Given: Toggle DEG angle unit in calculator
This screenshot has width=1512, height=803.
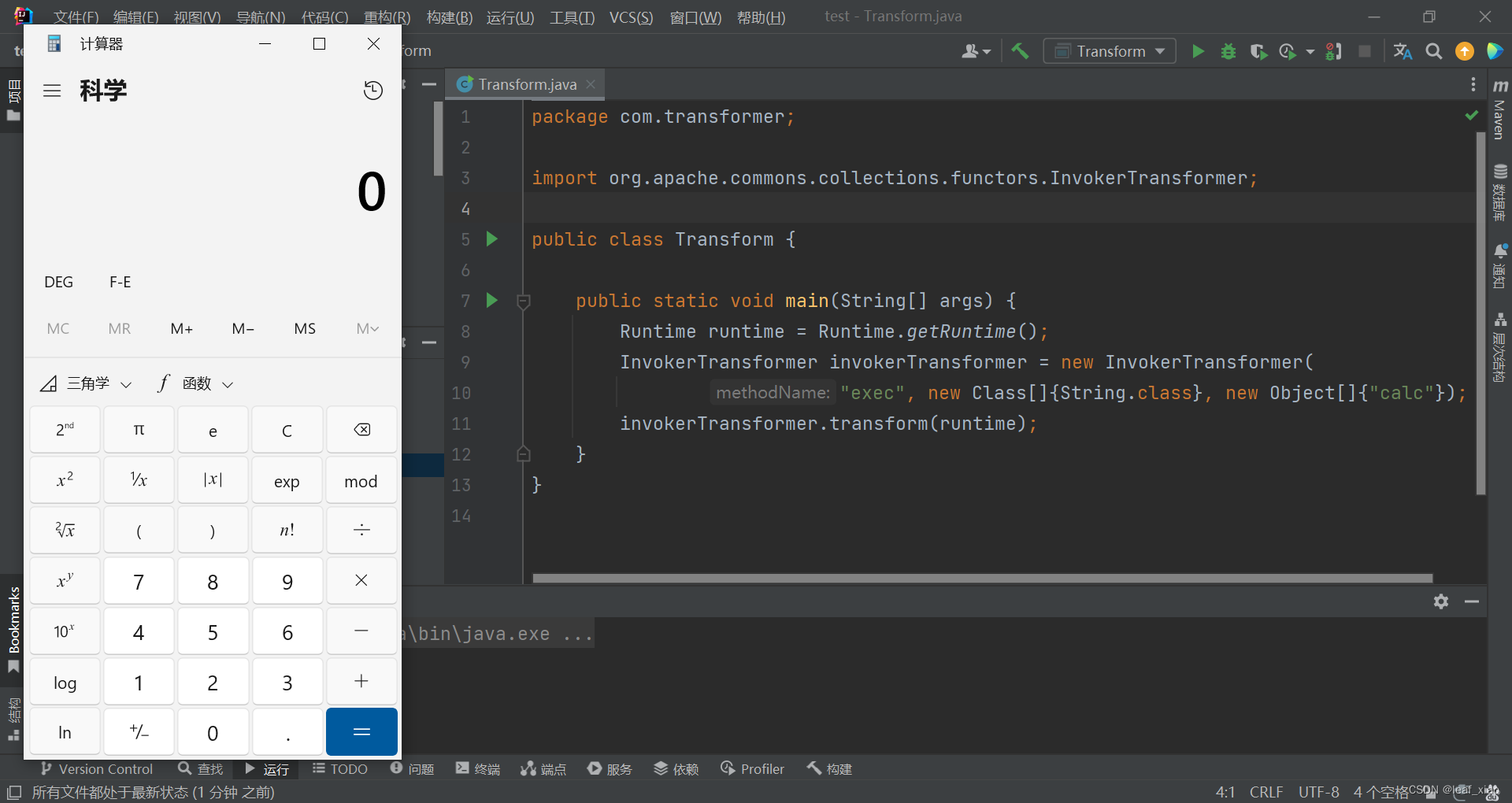Looking at the screenshot, I should tap(59, 282).
